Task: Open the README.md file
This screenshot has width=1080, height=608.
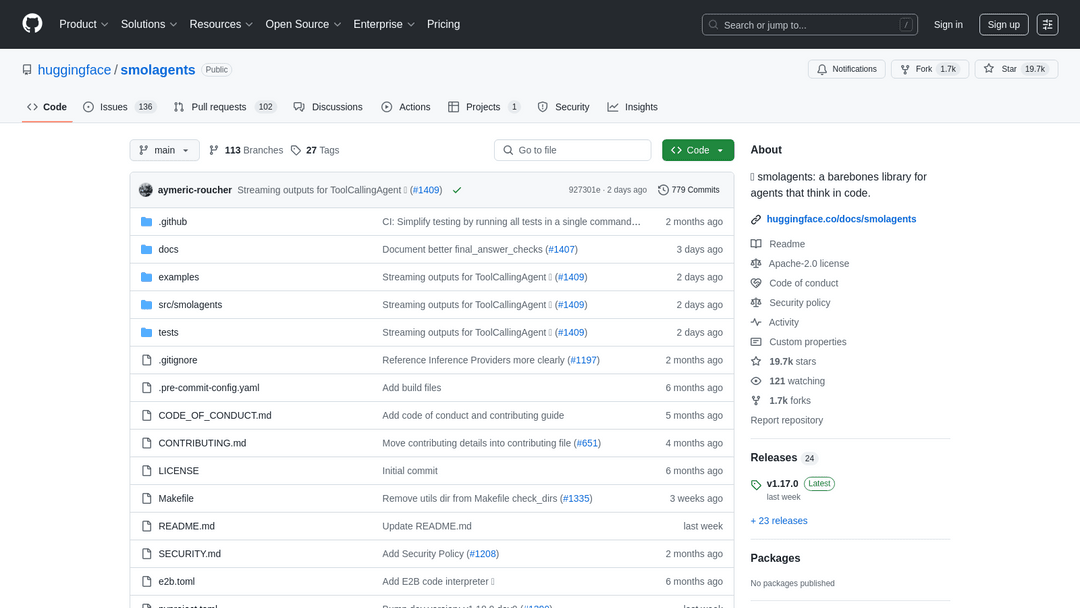Action: pos(186,526)
